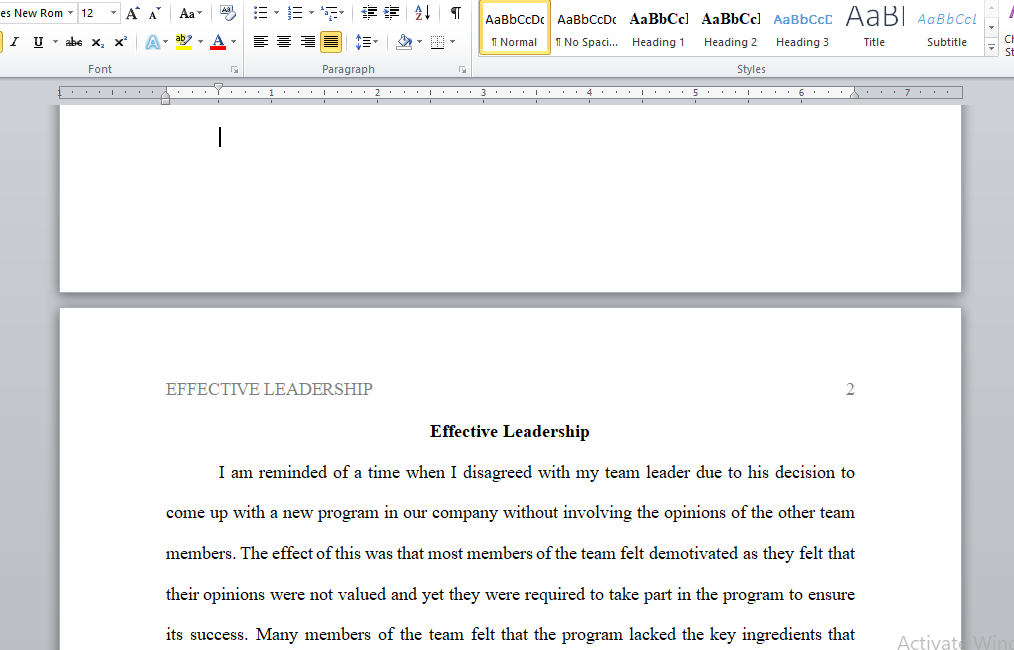The image size is (1014, 650).
Task: Apply the Title style
Action: point(874,28)
